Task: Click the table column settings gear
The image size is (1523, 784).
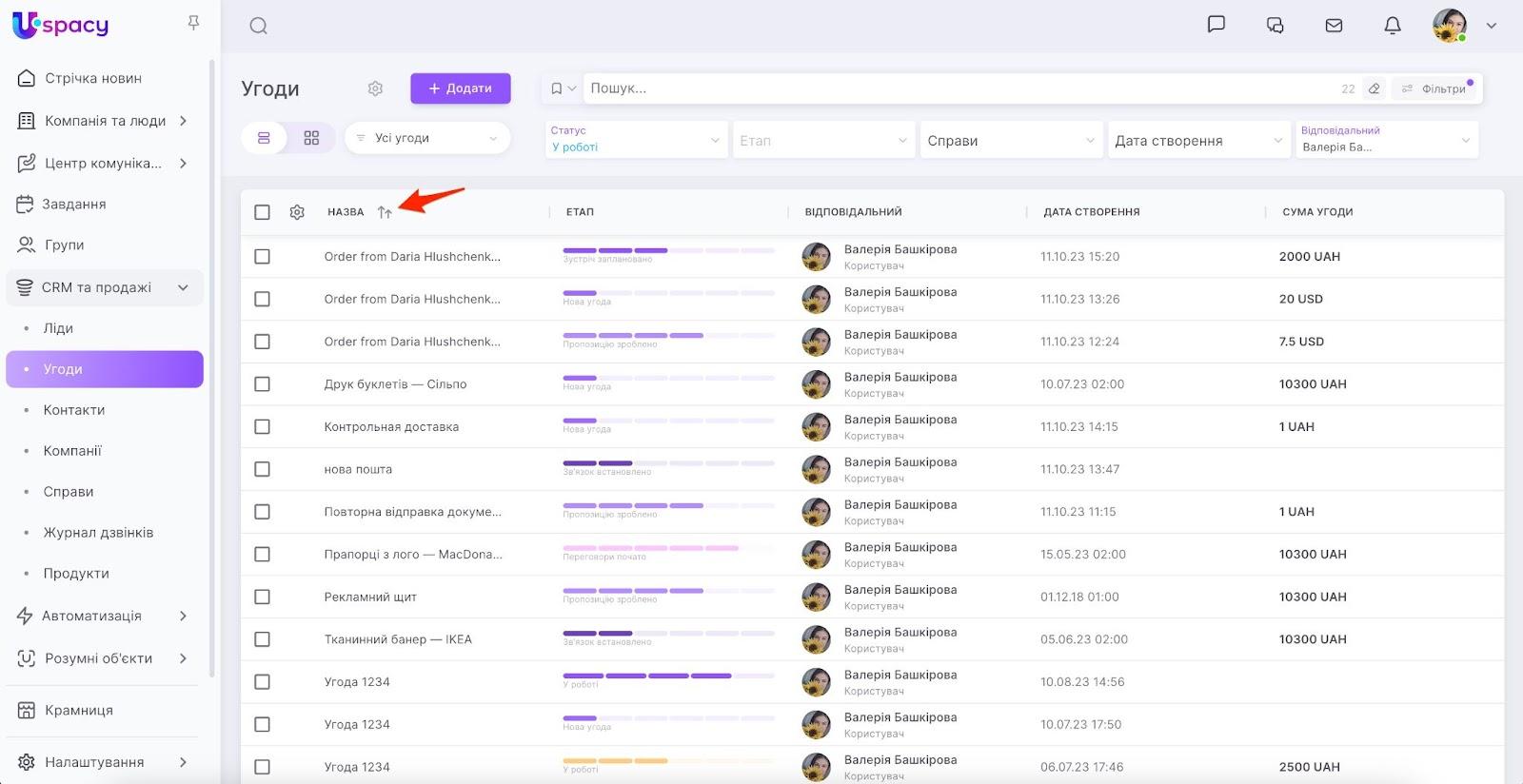Action: tap(297, 212)
